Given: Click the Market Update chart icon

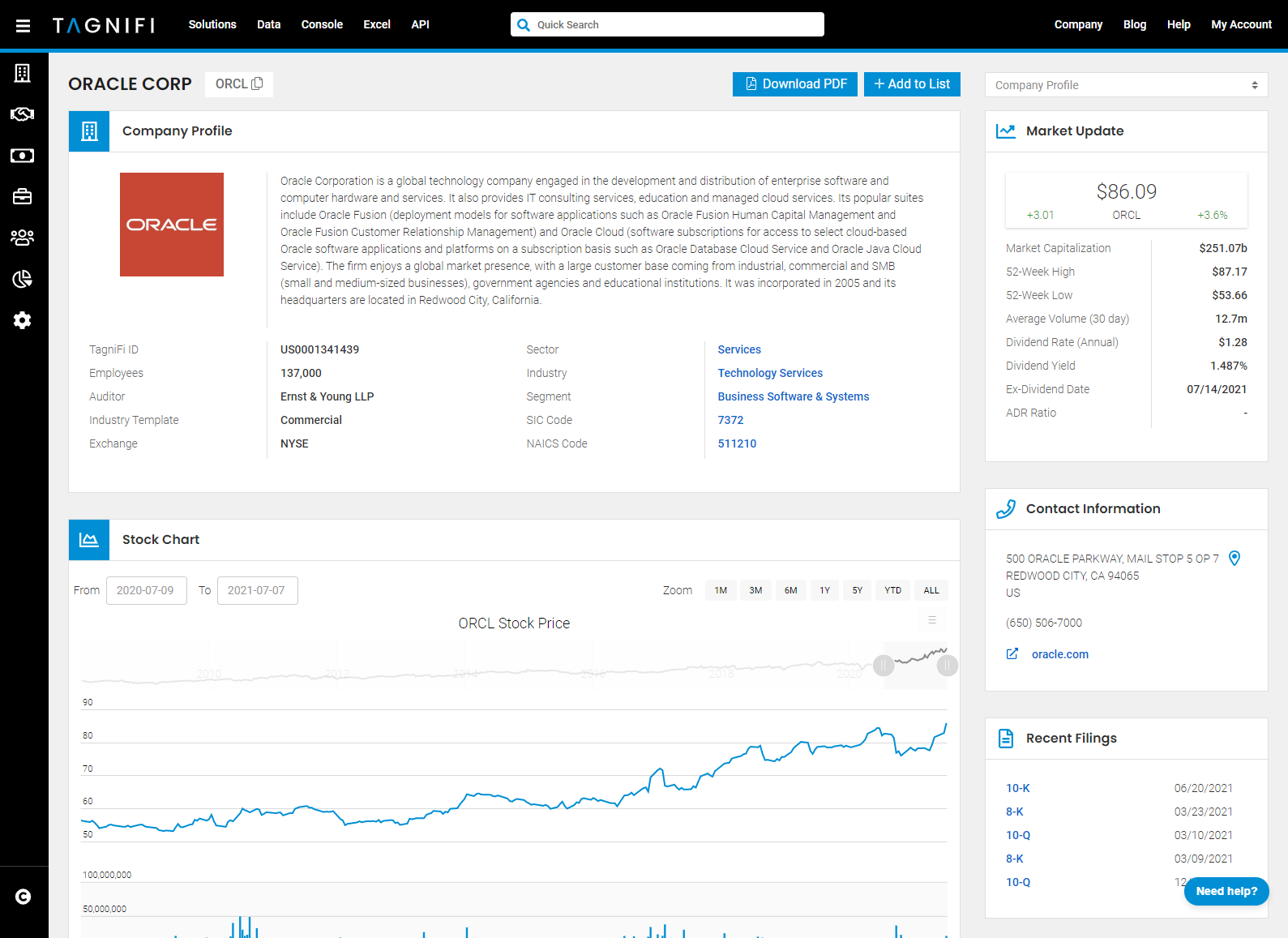Looking at the screenshot, I should pos(1006,131).
